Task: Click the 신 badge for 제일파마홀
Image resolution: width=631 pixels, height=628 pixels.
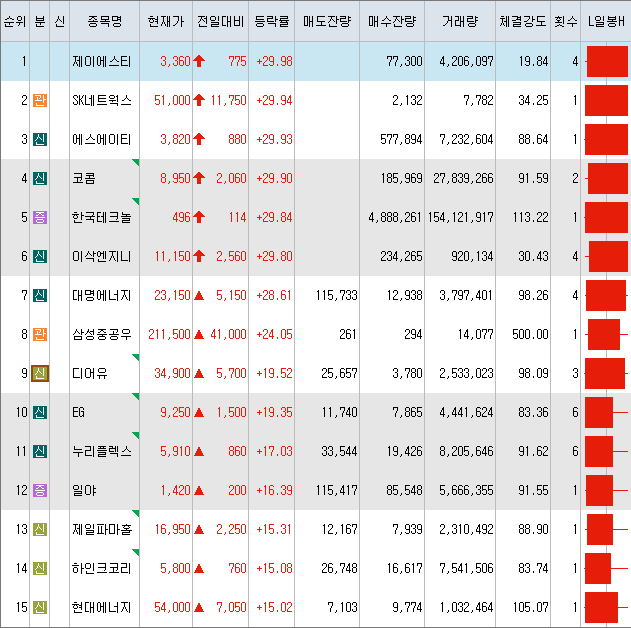Action: pos(39,529)
